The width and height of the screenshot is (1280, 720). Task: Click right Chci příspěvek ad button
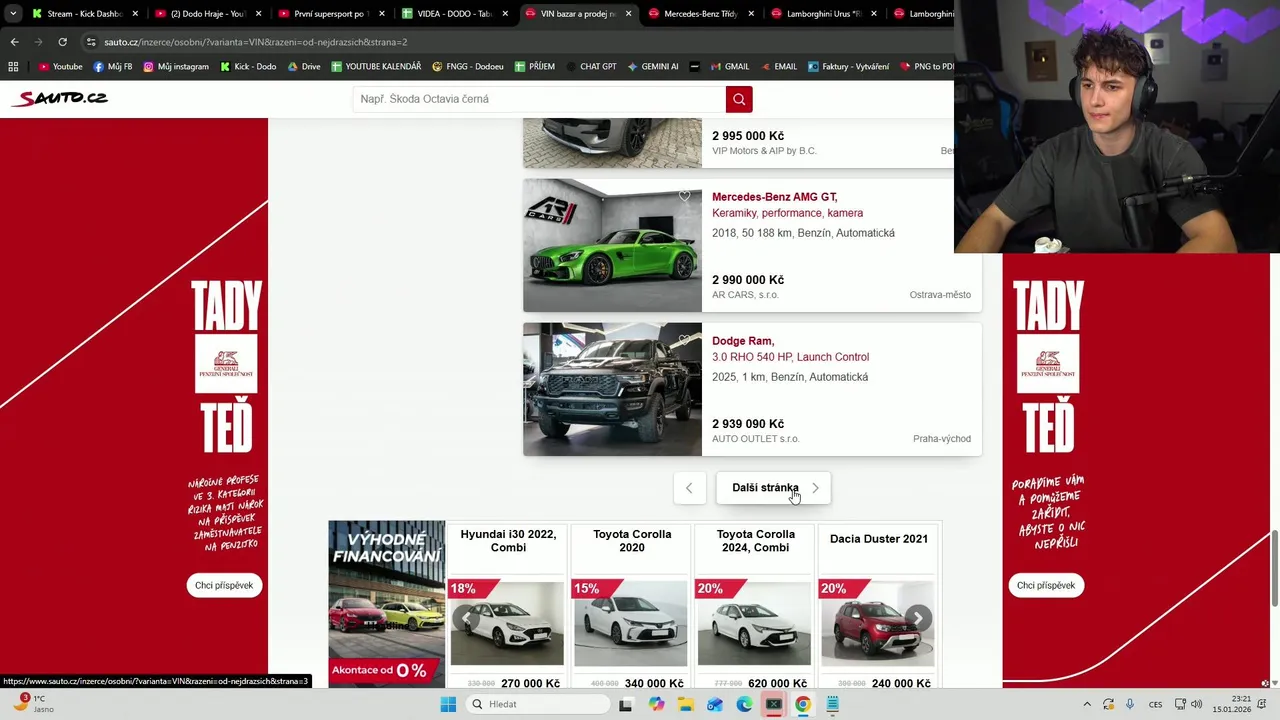click(1046, 585)
